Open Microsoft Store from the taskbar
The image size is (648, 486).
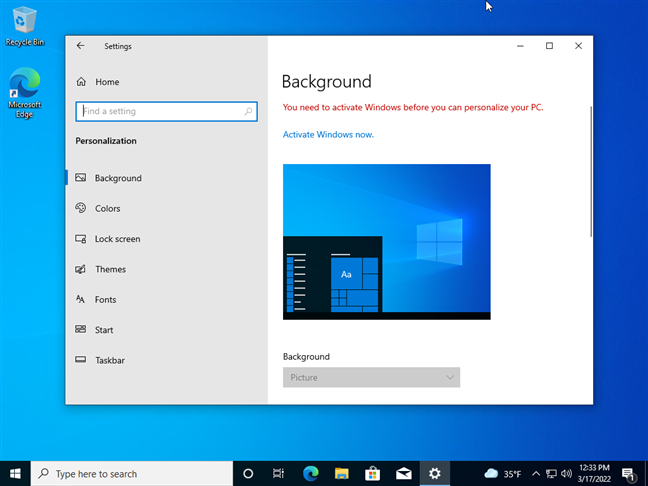[x=372, y=474]
